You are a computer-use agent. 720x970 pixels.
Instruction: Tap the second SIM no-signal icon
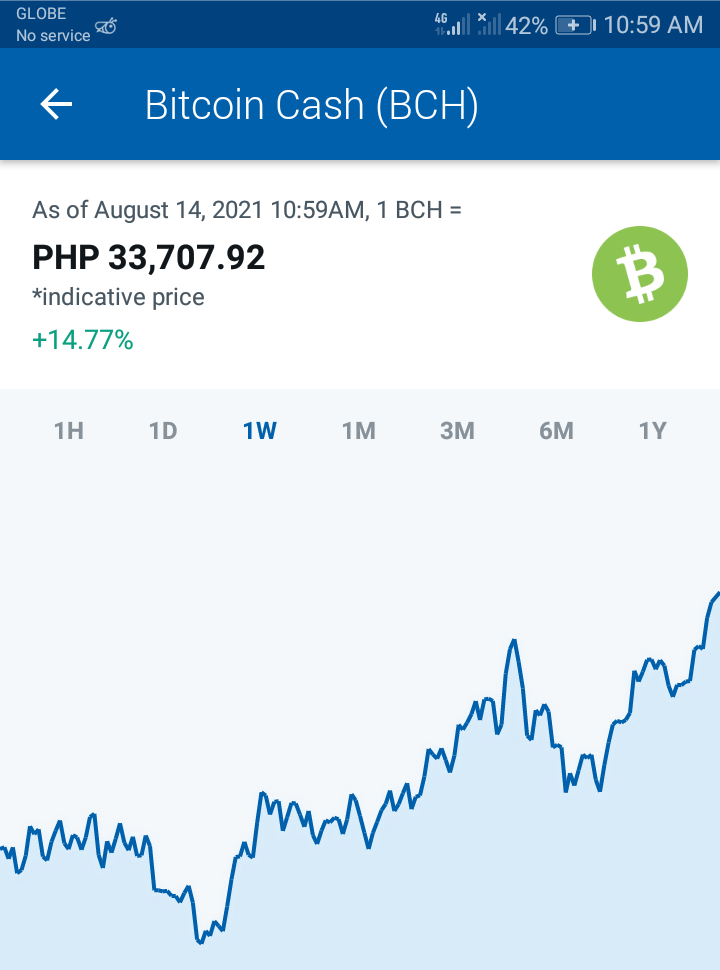489,24
